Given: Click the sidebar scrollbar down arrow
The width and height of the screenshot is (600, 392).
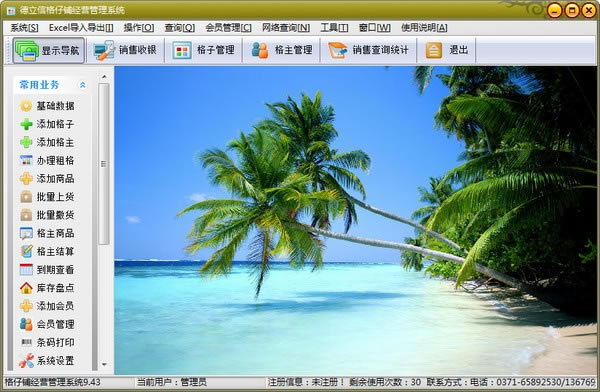Looking at the screenshot, I should pos(104,364).
